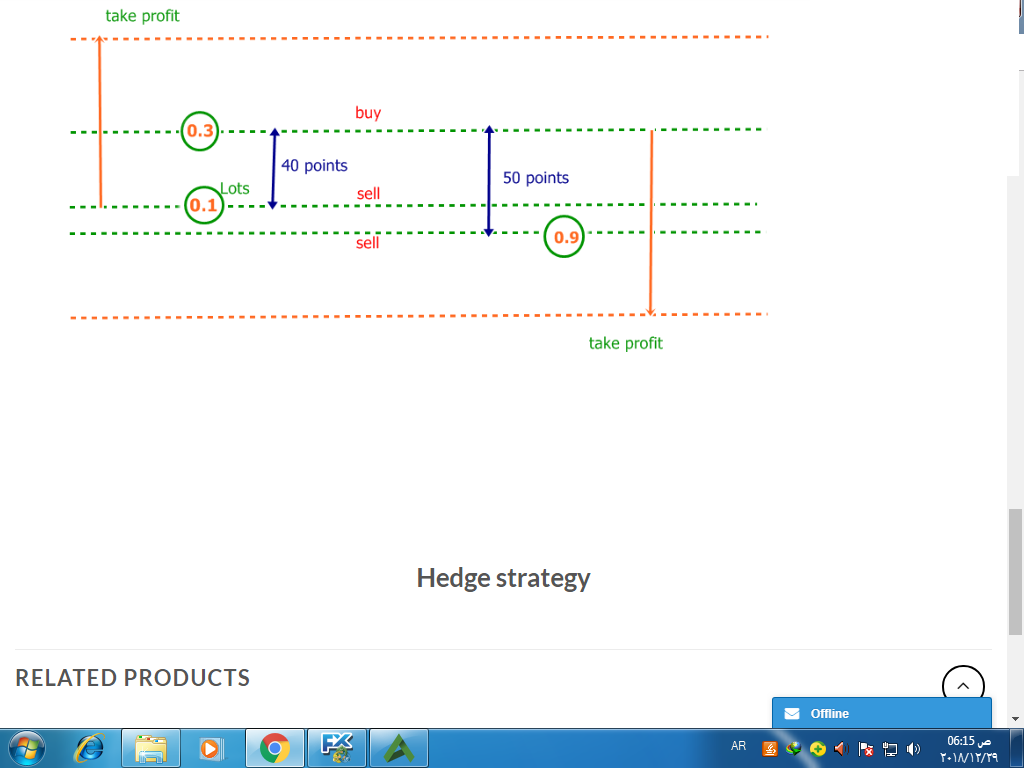Image resolution: width=1024 pixels, height=768 pixels.
Task: Click the AR input language indicator
Action: [x=738, y=746]
